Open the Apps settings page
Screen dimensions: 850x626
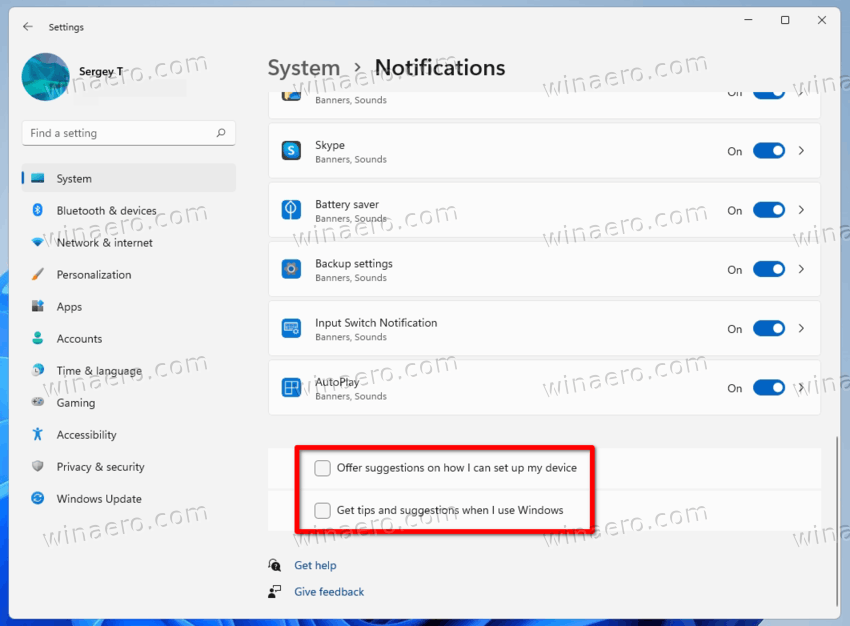[128, 306]
